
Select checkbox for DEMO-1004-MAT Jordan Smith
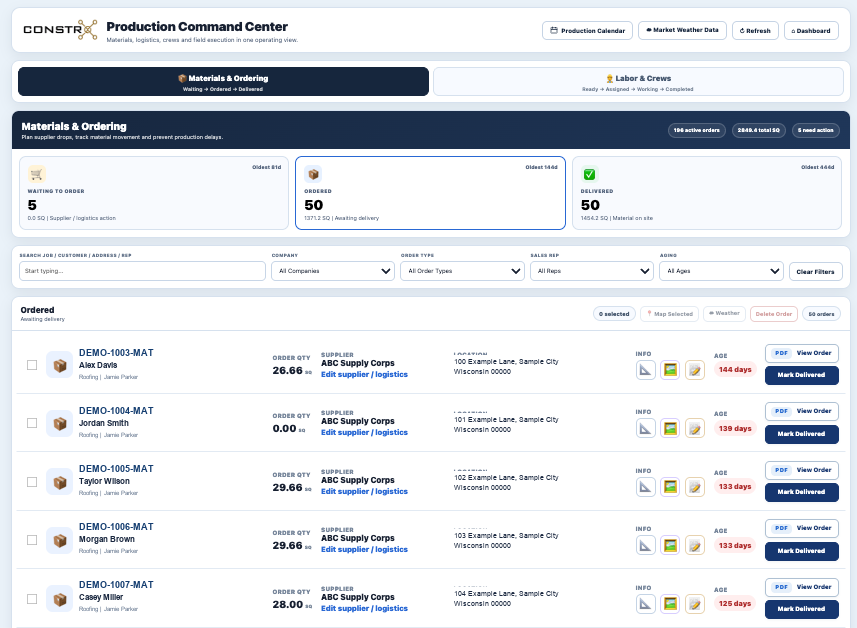point(32,423)
